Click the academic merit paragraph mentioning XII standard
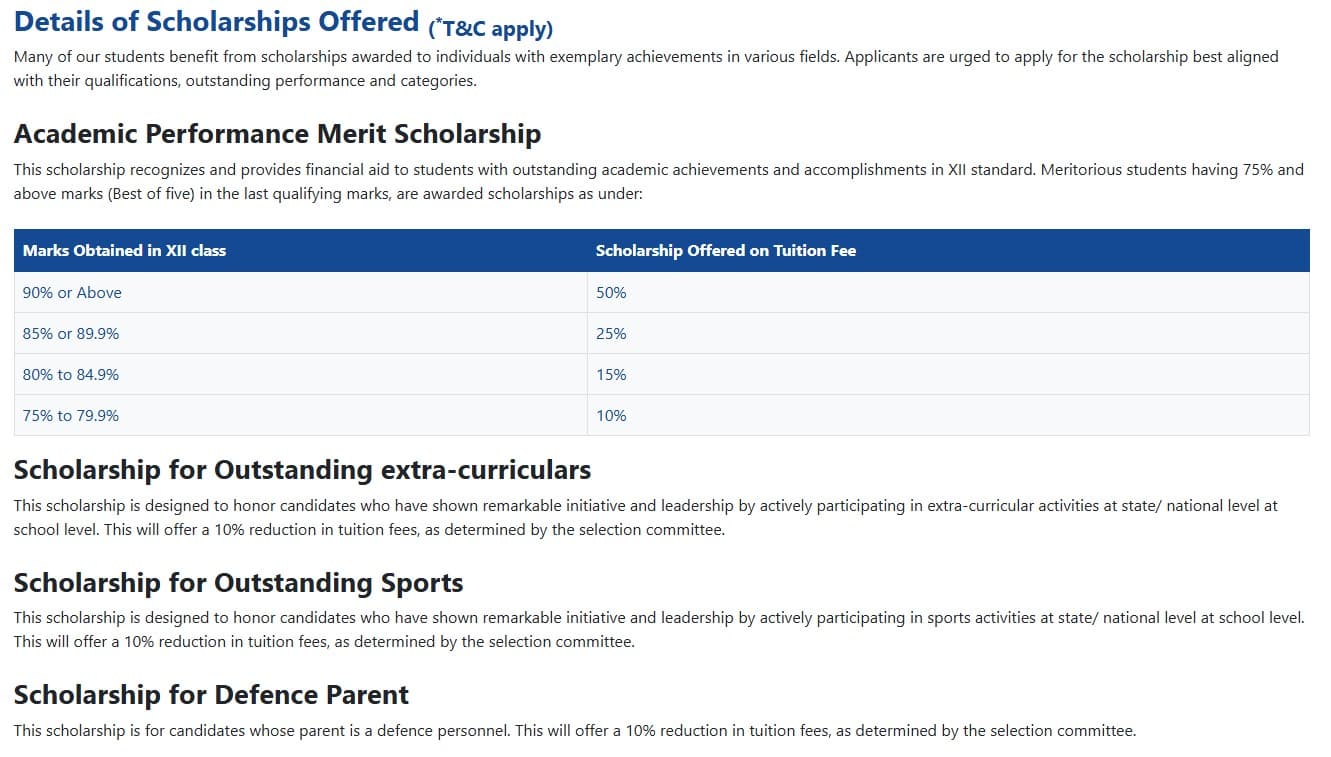The width and height of the screenshot is (1331, 757). (x=658, y=181)
